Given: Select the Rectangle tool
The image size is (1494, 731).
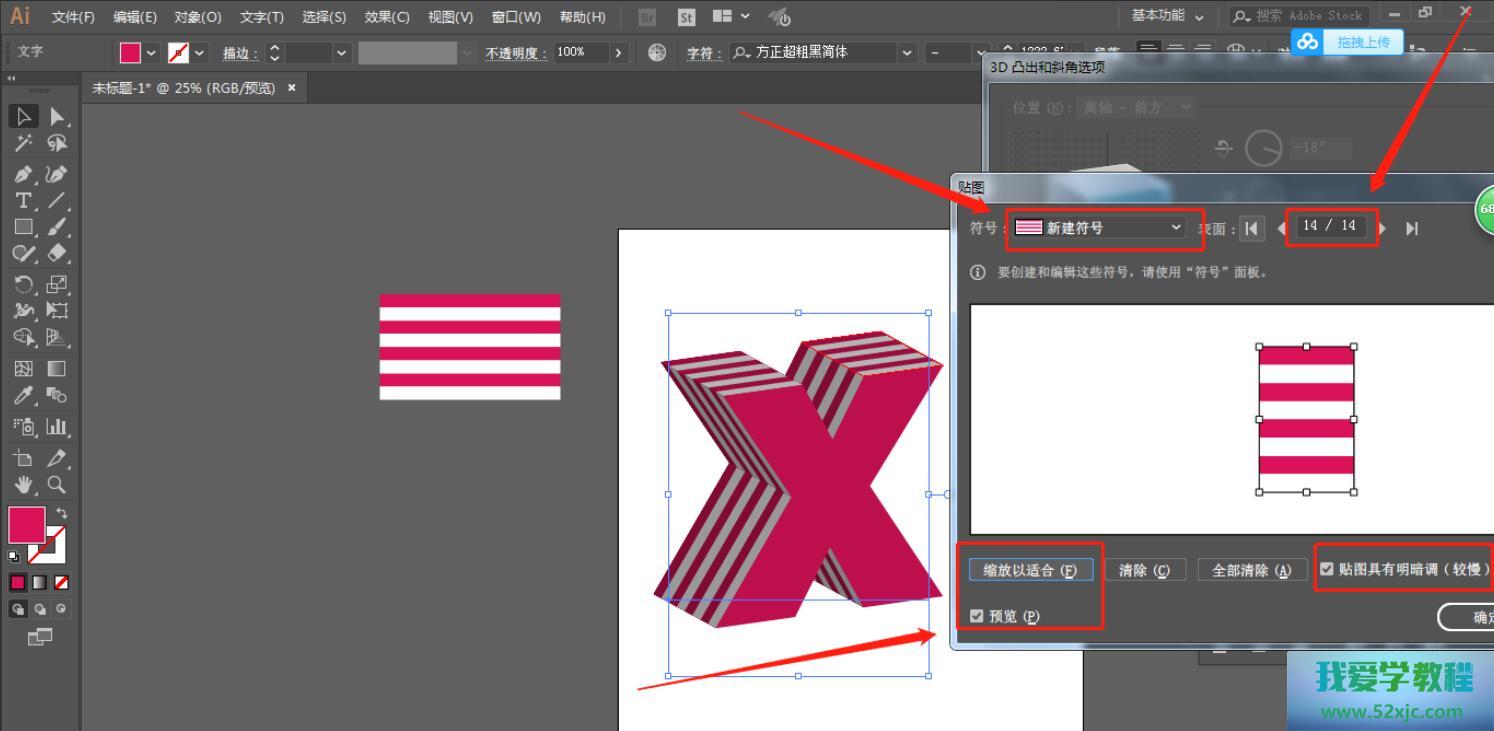Looking at the screenshot, I should pyautogui.click(x=25, y=228).
